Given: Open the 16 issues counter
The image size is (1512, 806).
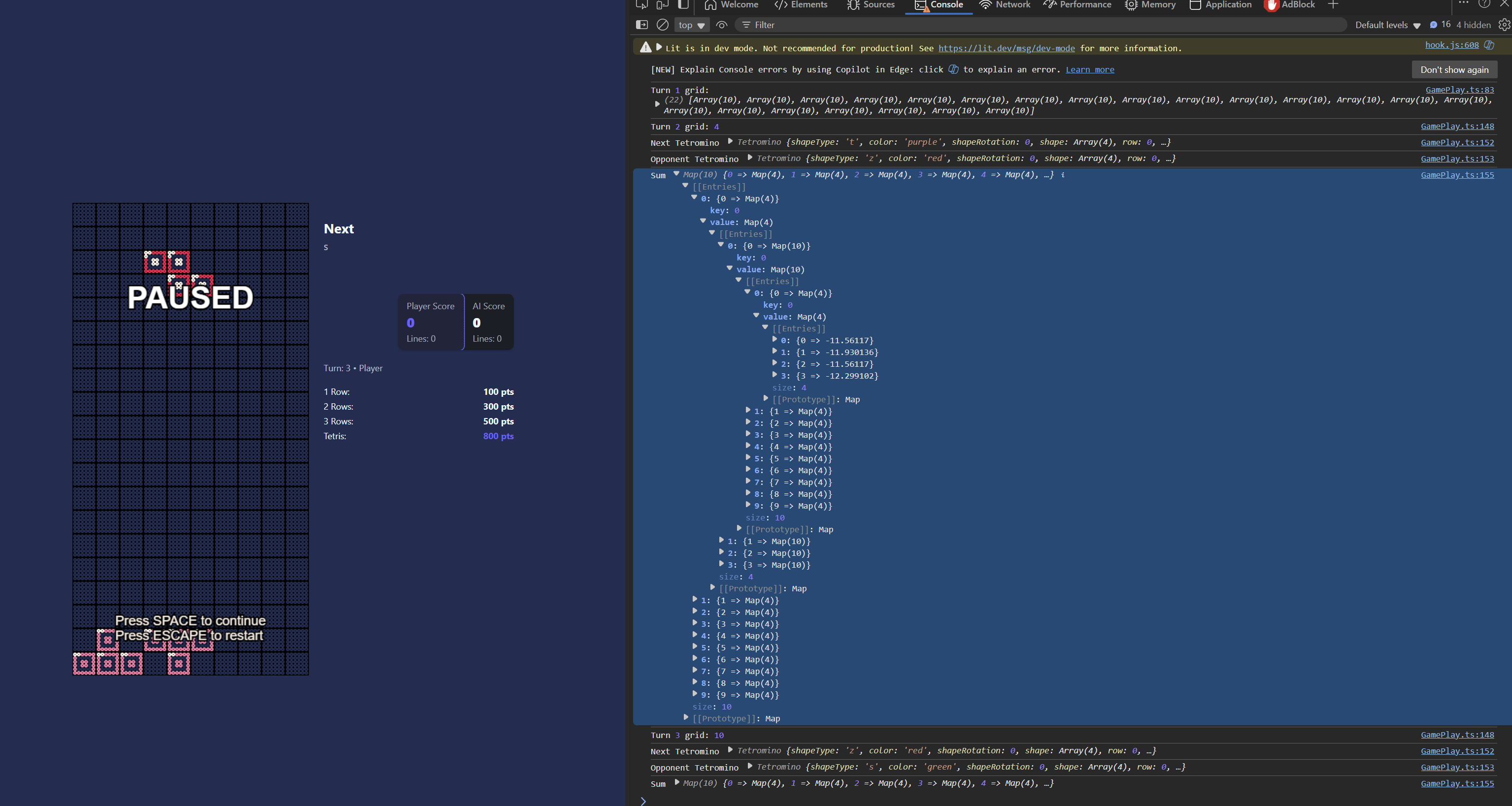Looking at the screenshot, I should [x=1440, y=25].
